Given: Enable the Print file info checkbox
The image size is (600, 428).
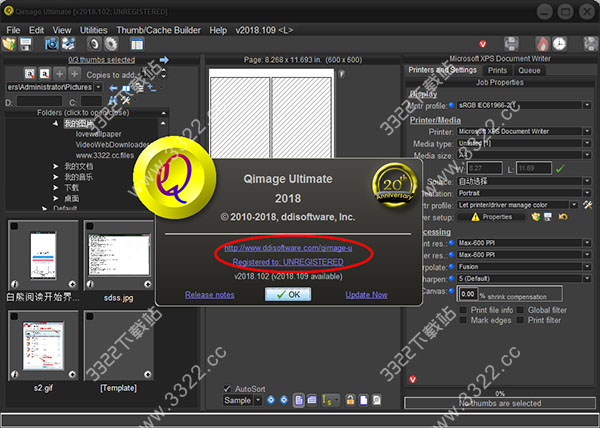Looking at the screenshot, I should tap(463, 310).
